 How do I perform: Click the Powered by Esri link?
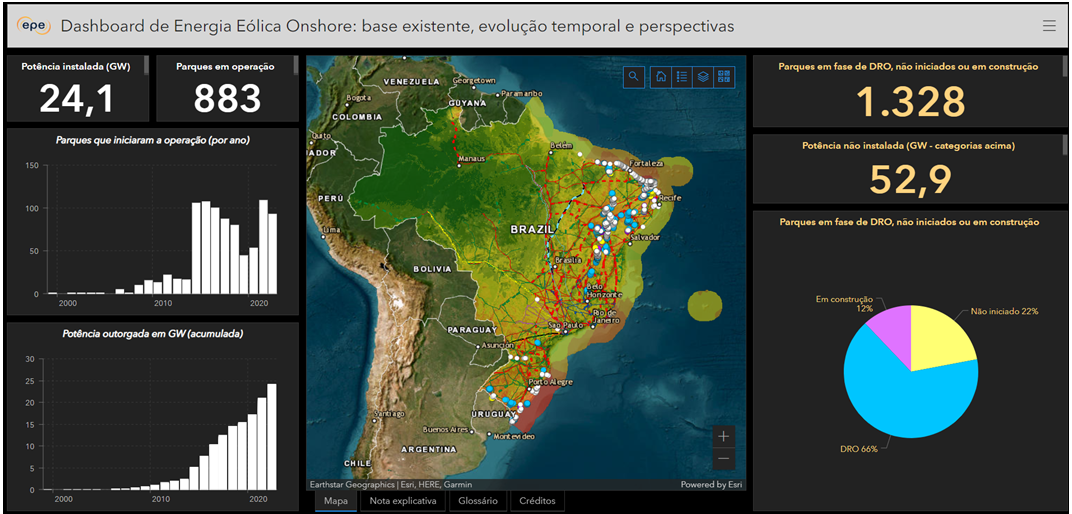coord(711,485)
